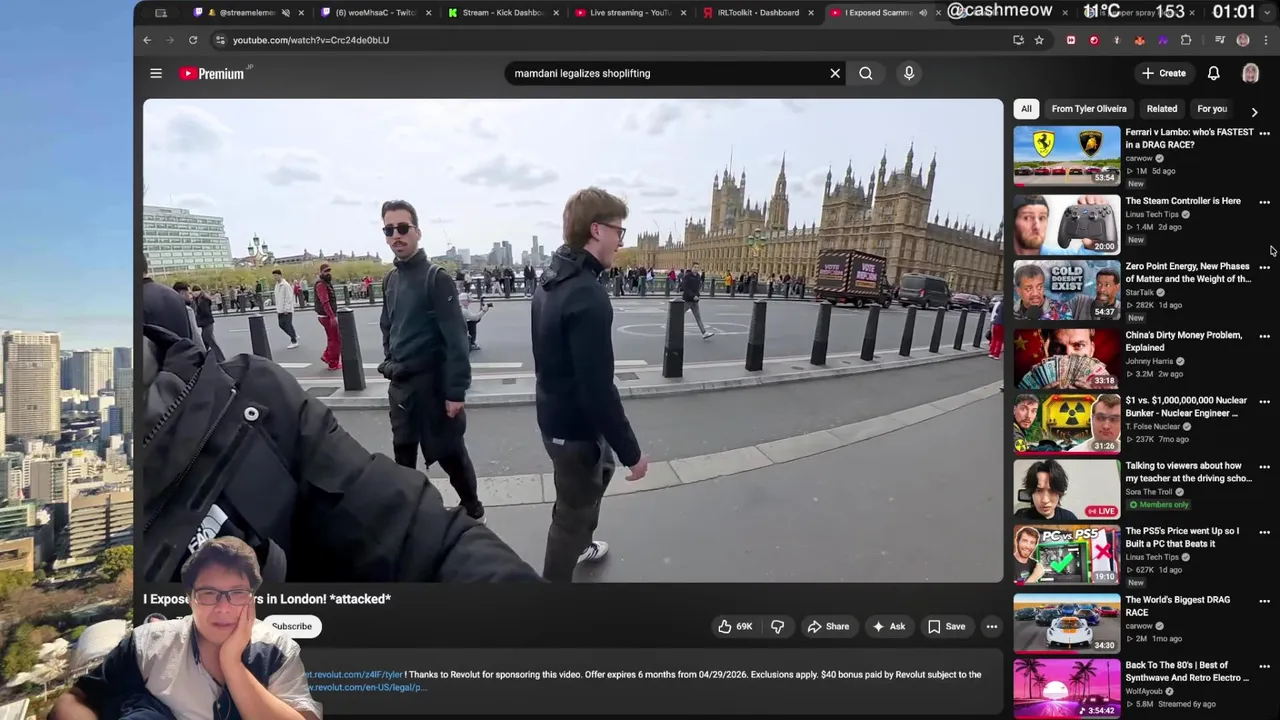Click the main video player frame
Viewport: 1280px width, 720px height.
tap(573, 340)
